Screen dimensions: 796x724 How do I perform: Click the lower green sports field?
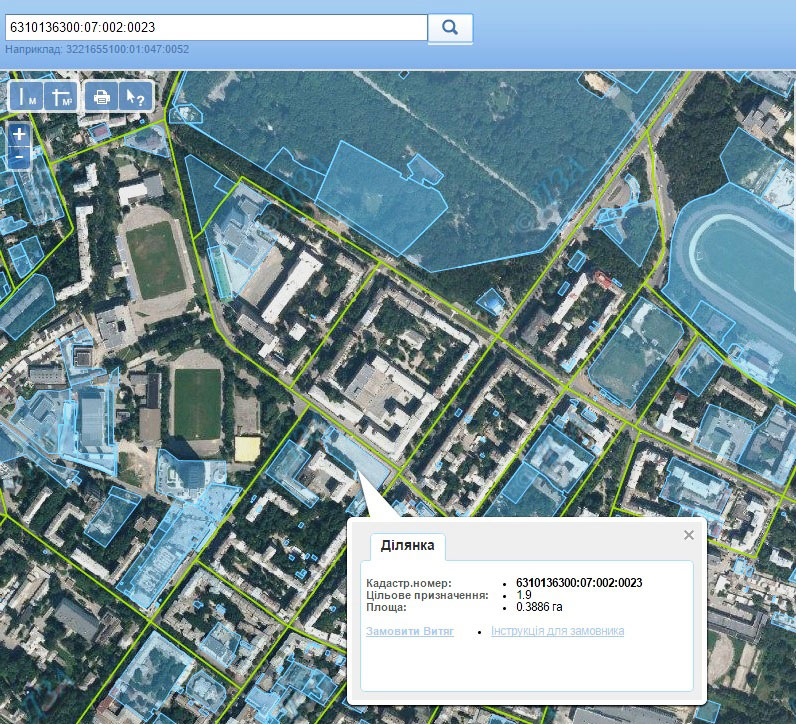tap(196, 403)
